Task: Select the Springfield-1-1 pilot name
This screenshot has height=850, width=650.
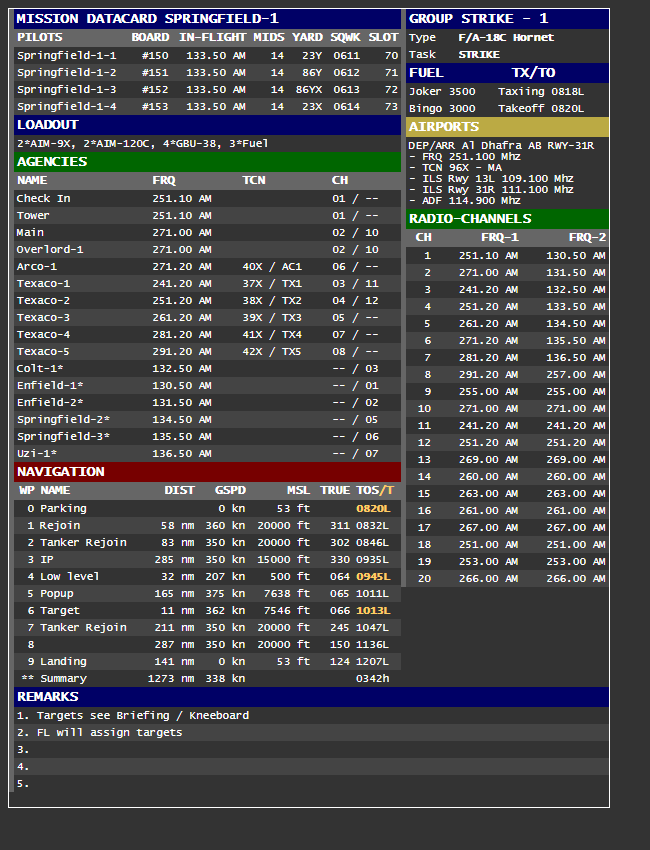Action: [x=66, y=55]
